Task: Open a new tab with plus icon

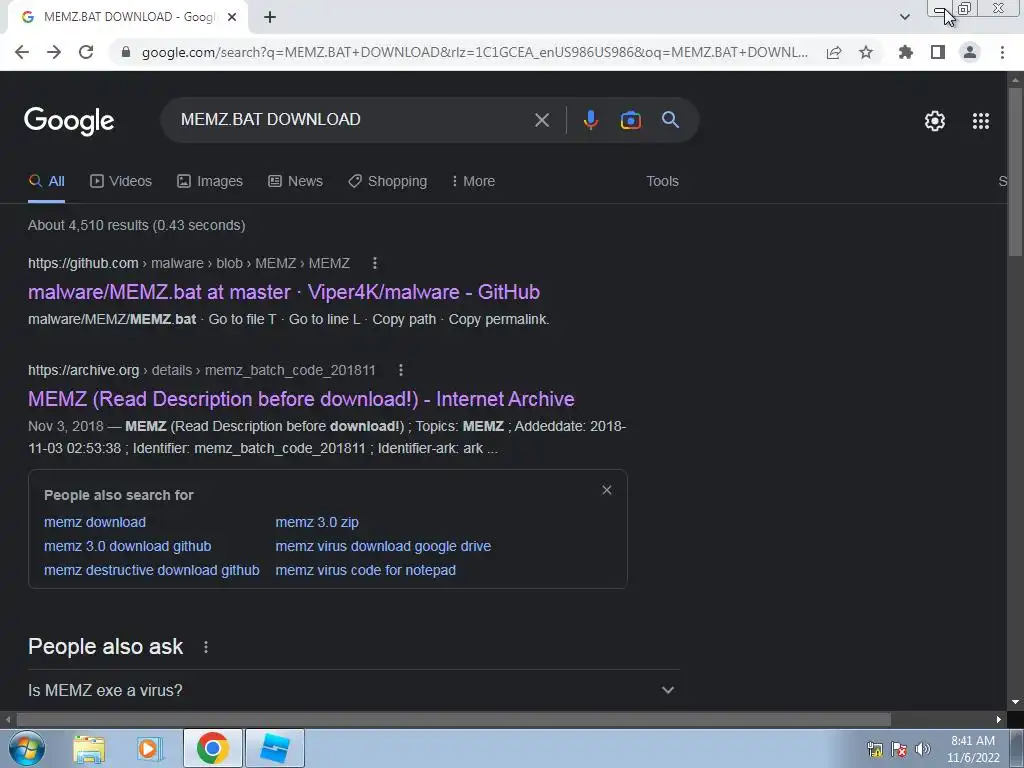Action: pyautogui.click(x=270, y=18)
